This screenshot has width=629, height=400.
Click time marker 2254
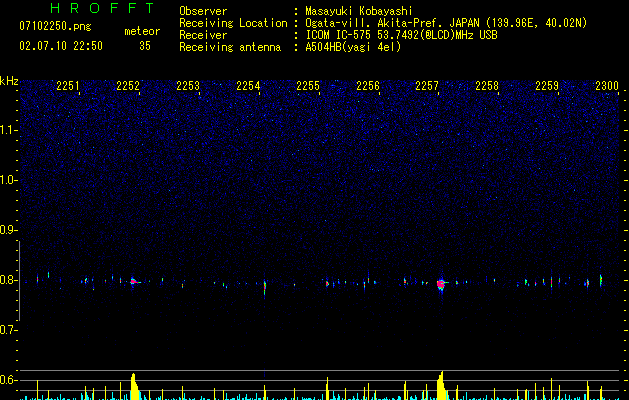pyautogui.click(x=248, y=85)
